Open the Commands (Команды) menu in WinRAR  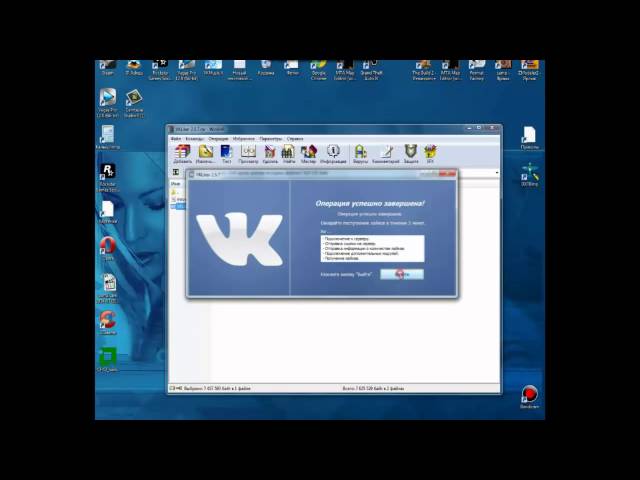tap(194, 139)
